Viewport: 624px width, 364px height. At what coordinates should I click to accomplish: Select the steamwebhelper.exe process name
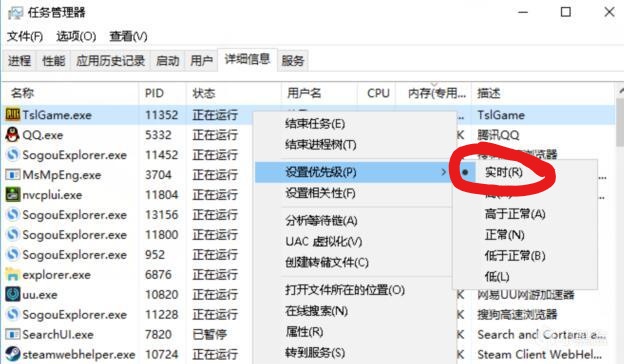point(79,354)
